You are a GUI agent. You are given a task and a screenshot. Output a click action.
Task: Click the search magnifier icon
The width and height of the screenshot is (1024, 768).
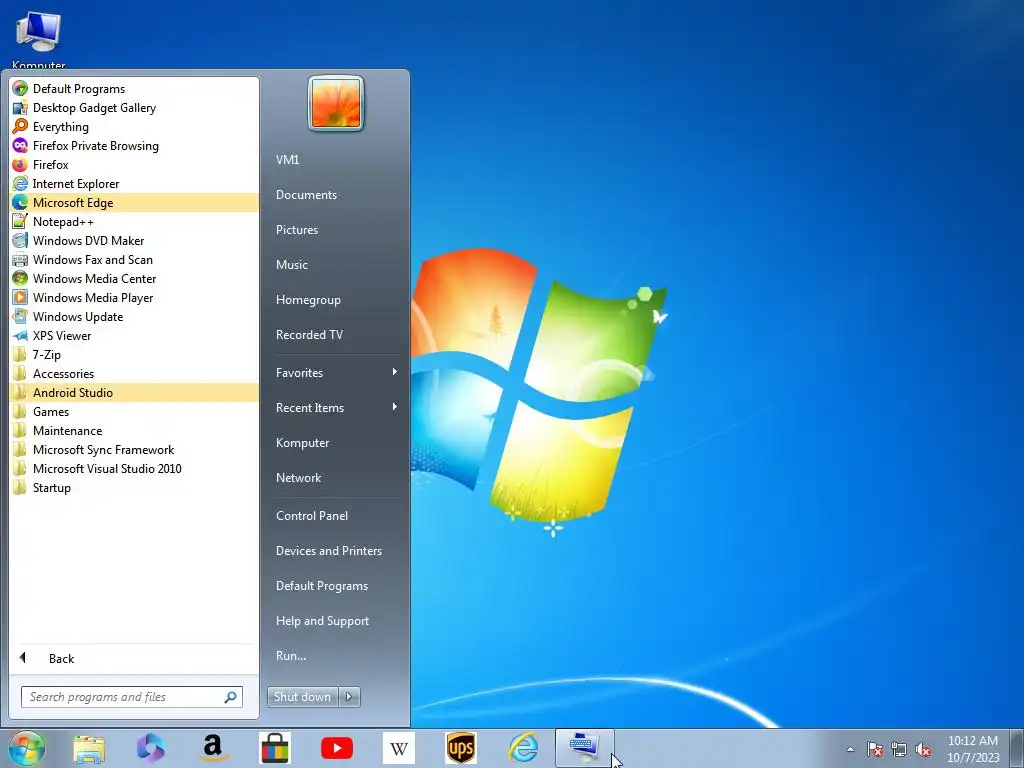[230, 697]
